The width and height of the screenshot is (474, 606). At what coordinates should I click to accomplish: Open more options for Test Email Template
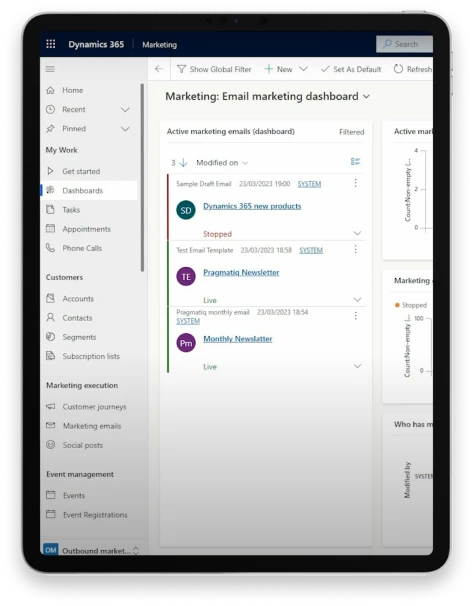(x=355, y=250)
